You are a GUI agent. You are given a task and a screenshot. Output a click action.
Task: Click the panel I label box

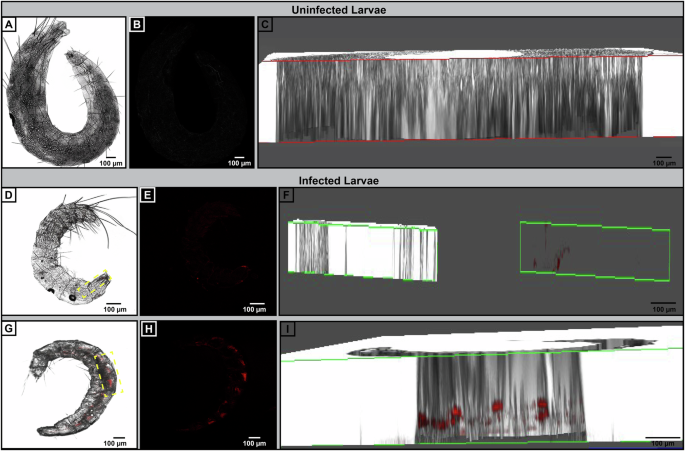tap(287, 328)
